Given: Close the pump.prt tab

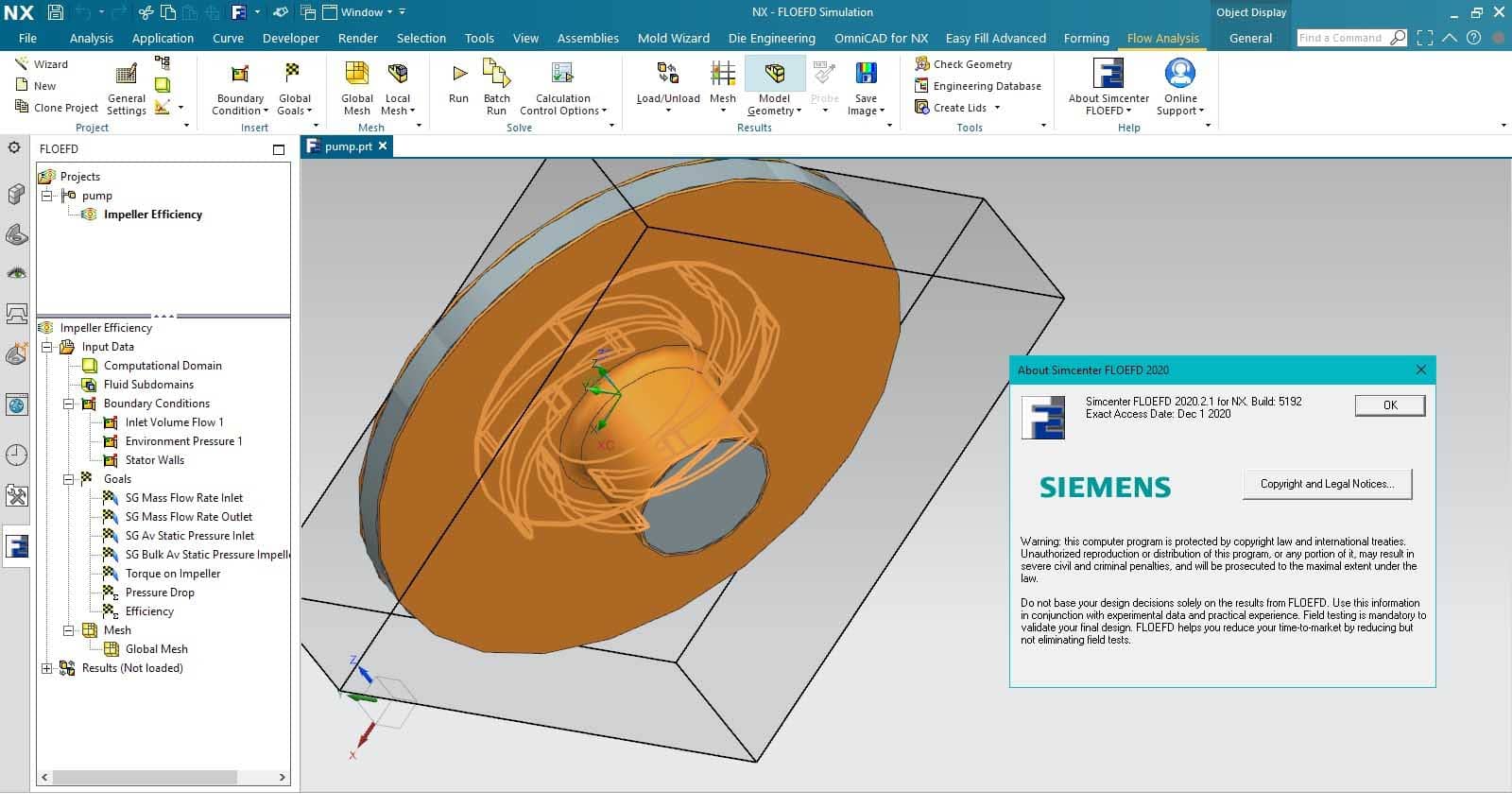Looking at the screenshot, I should (383, 146).
